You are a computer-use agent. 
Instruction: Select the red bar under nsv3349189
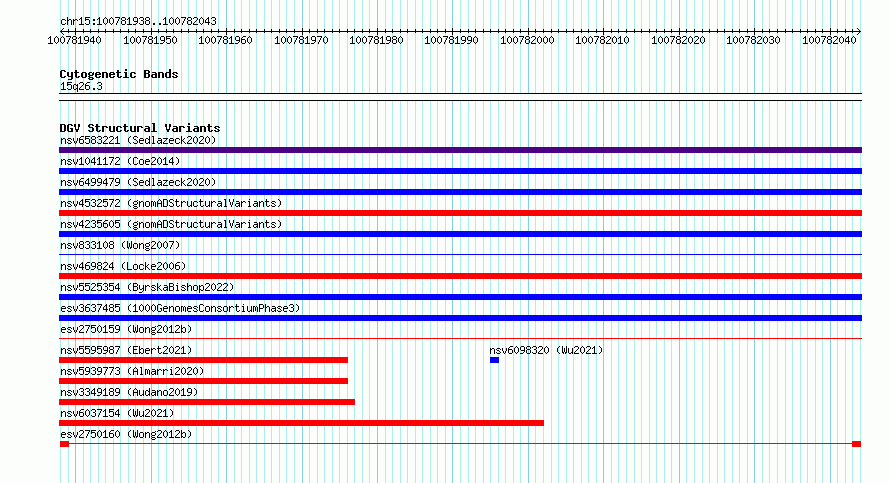coord(207,402)
